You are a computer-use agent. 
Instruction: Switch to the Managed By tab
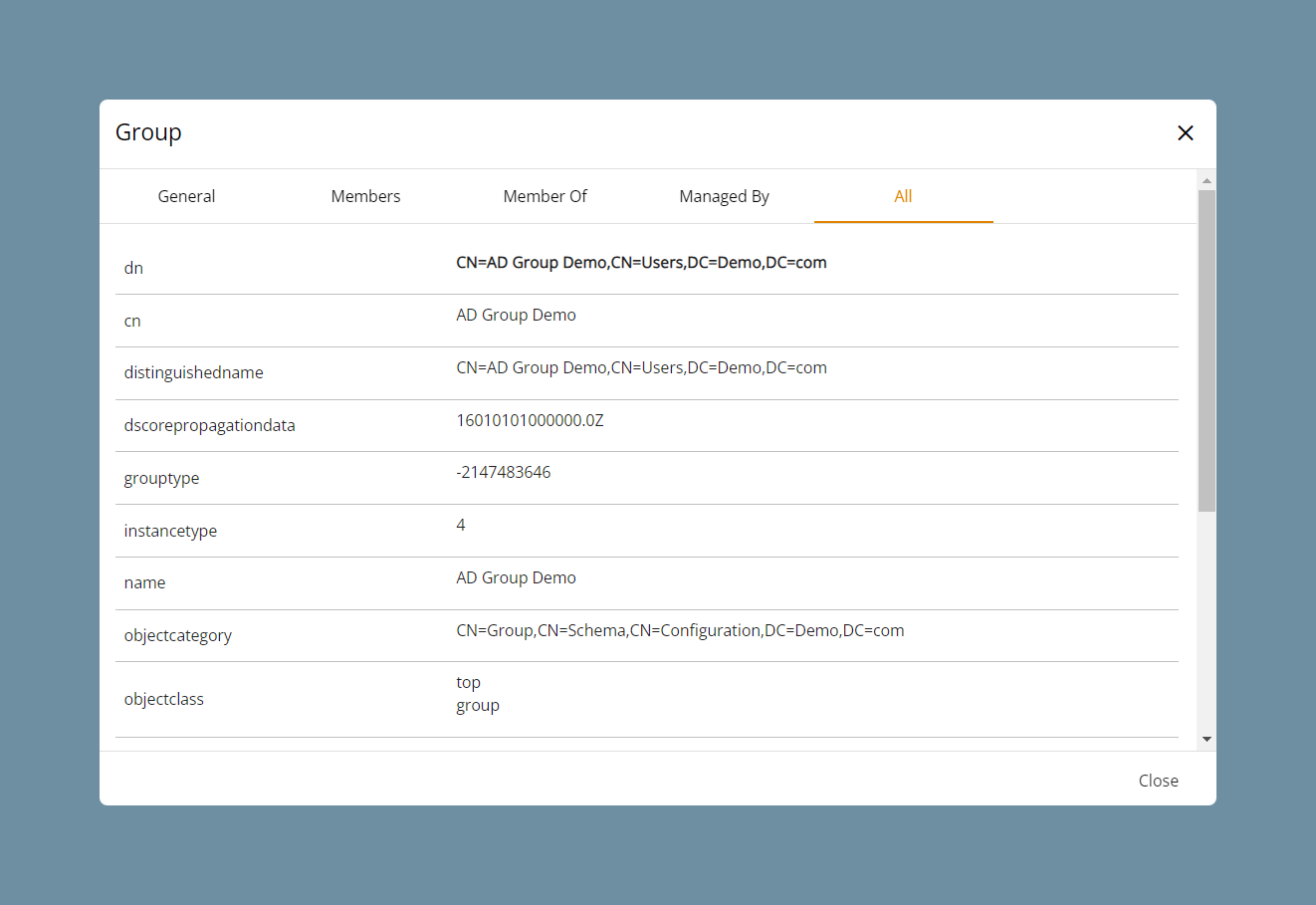click(724, 196)
